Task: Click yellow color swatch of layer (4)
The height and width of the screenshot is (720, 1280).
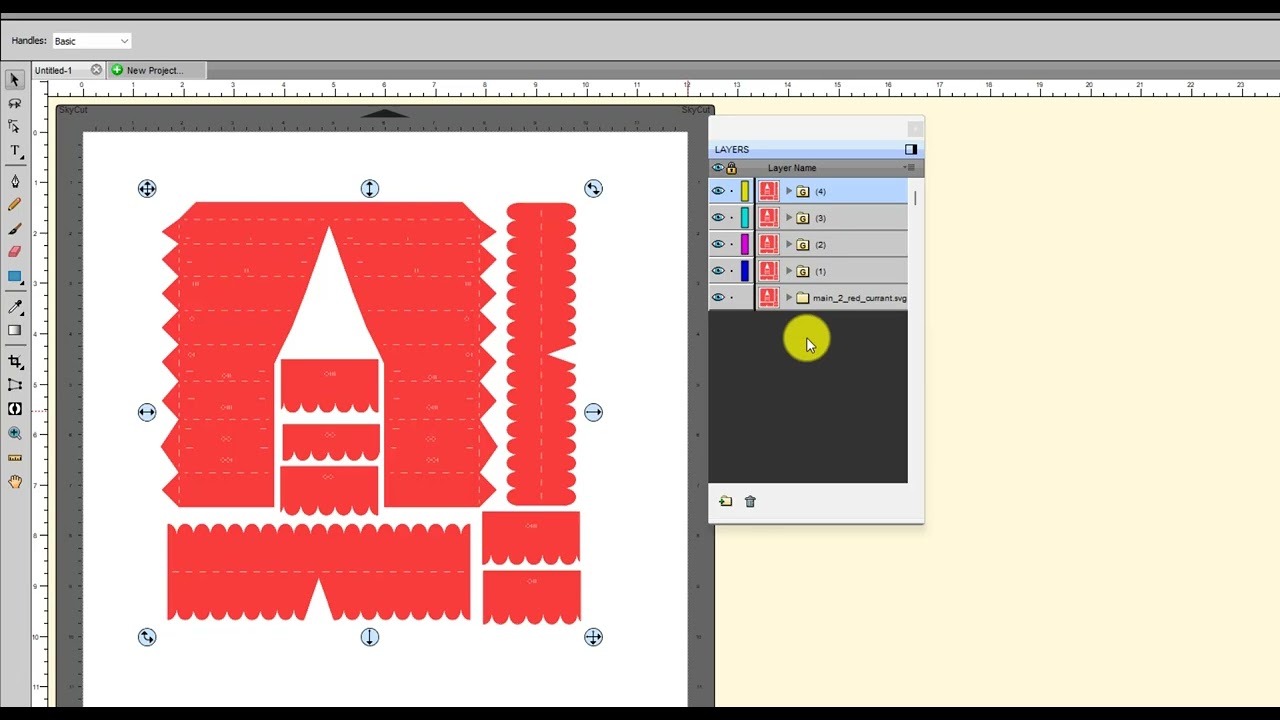Action: tap(744, 191)
